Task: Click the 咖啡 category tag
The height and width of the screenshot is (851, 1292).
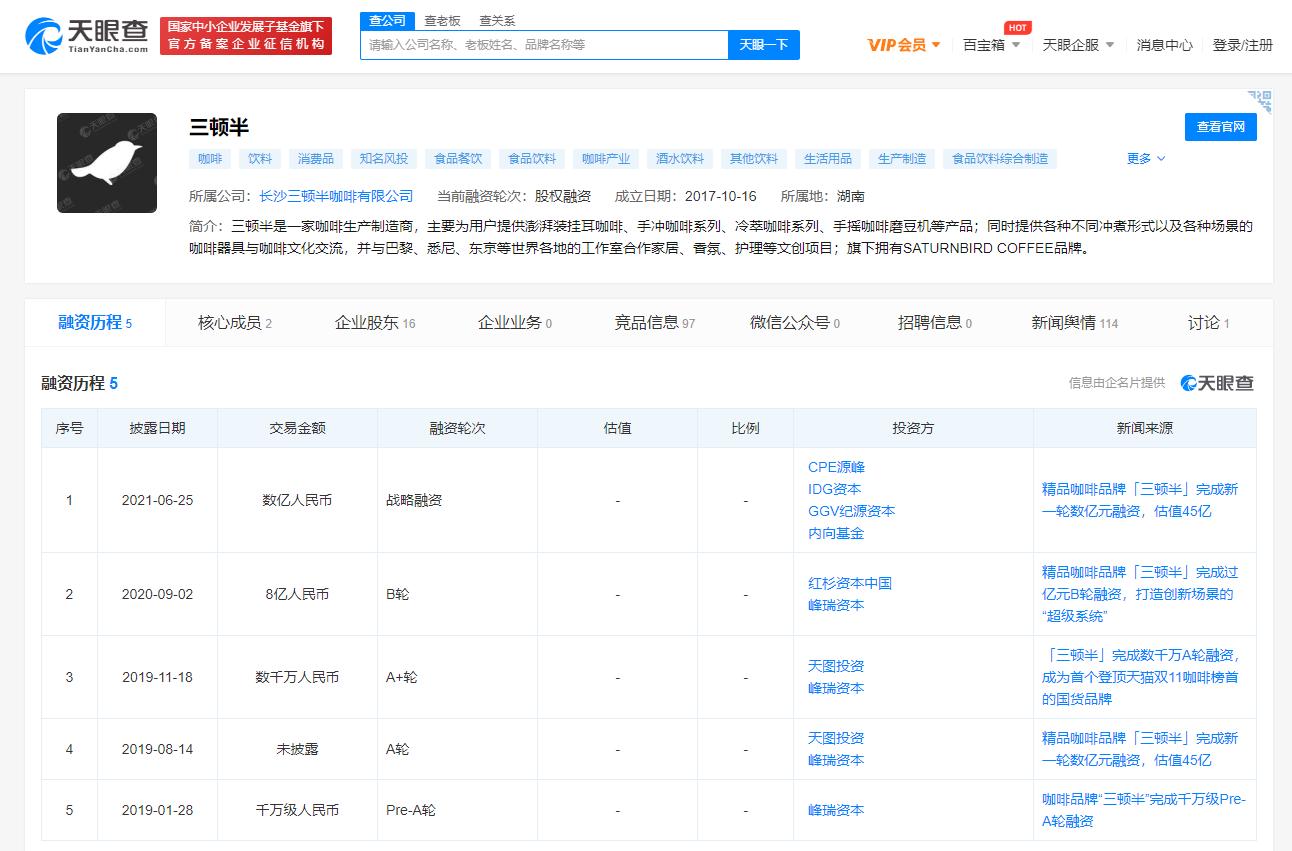Action: pyautogui.click(x=210, y=158)
